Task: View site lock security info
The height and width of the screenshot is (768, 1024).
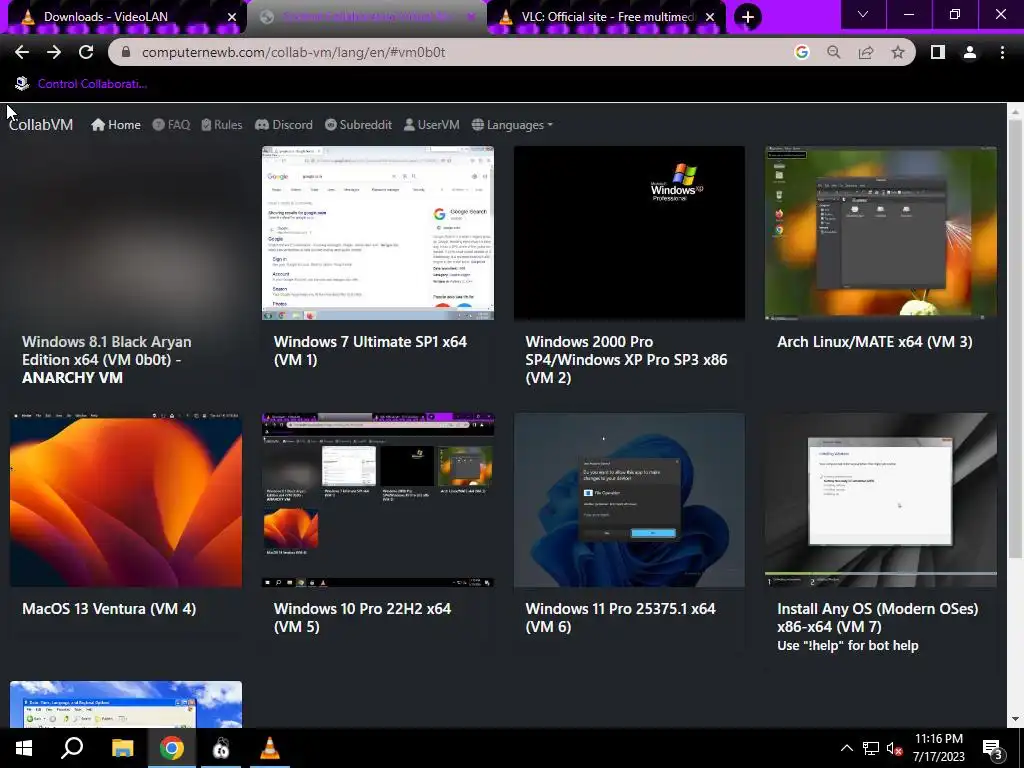Action: pos(127,52)
